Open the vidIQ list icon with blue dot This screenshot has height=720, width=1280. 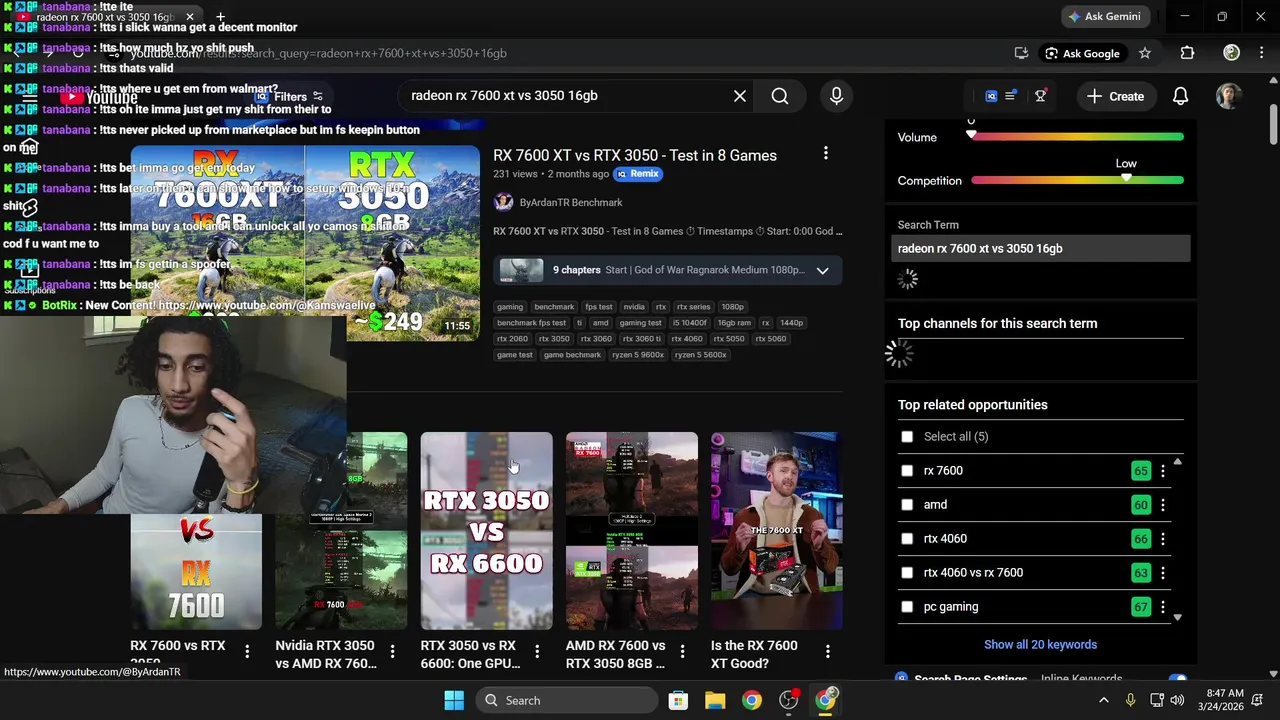[1011, 96]
